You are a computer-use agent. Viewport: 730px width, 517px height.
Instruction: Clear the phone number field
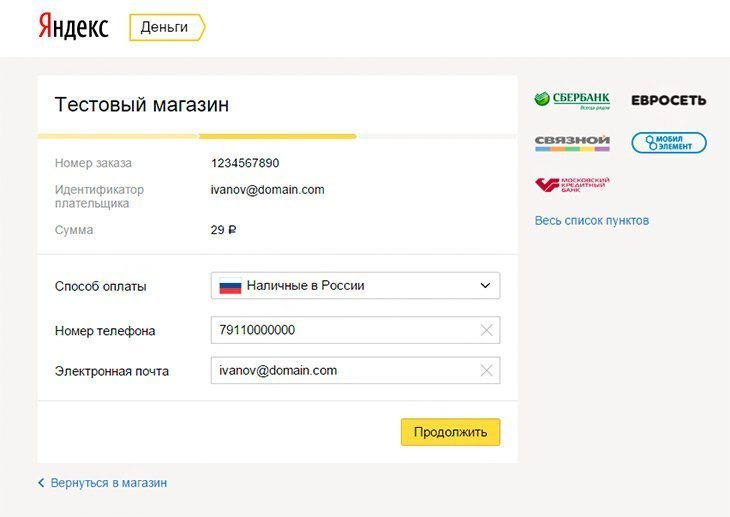click(487, 330)
